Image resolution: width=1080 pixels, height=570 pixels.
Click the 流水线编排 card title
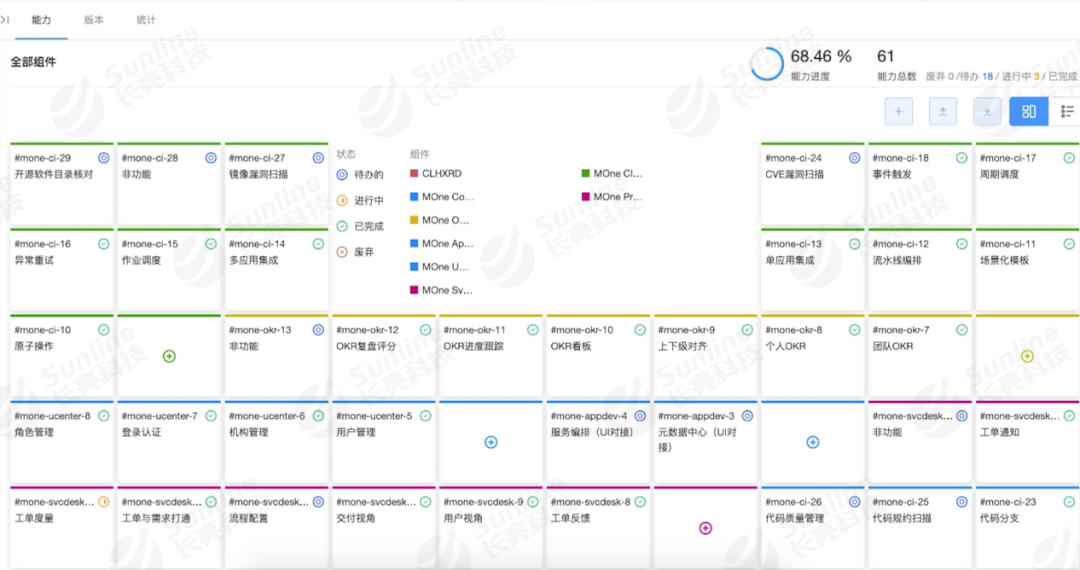coord(897,260)
